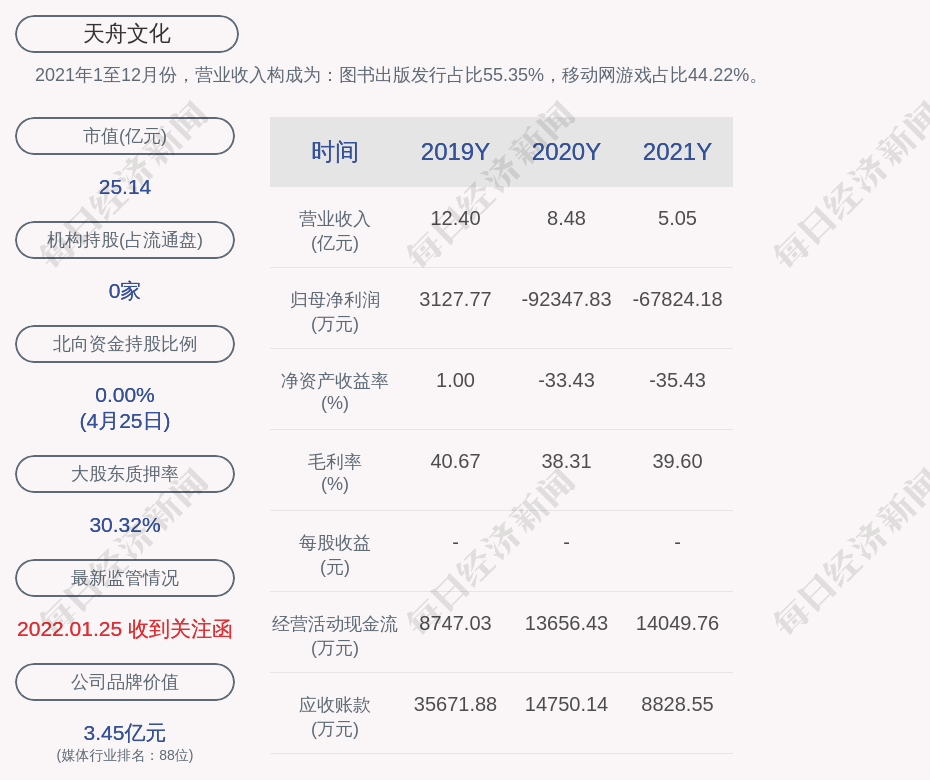930x780 pixels.
Task: Select the 市值(亿元) label pill
Action: tap(125, 136)
